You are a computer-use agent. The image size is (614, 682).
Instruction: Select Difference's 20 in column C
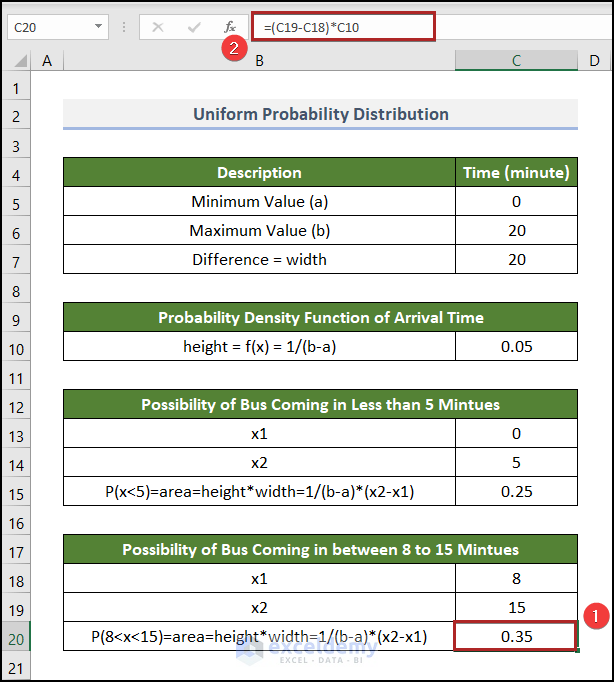(516, 260)
